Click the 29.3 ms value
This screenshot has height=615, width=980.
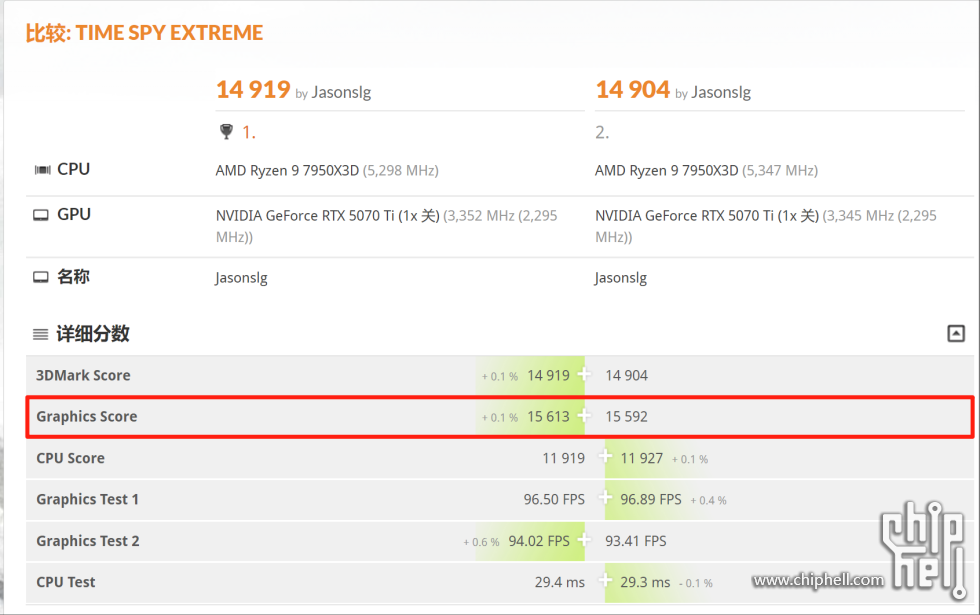[645, 582]
